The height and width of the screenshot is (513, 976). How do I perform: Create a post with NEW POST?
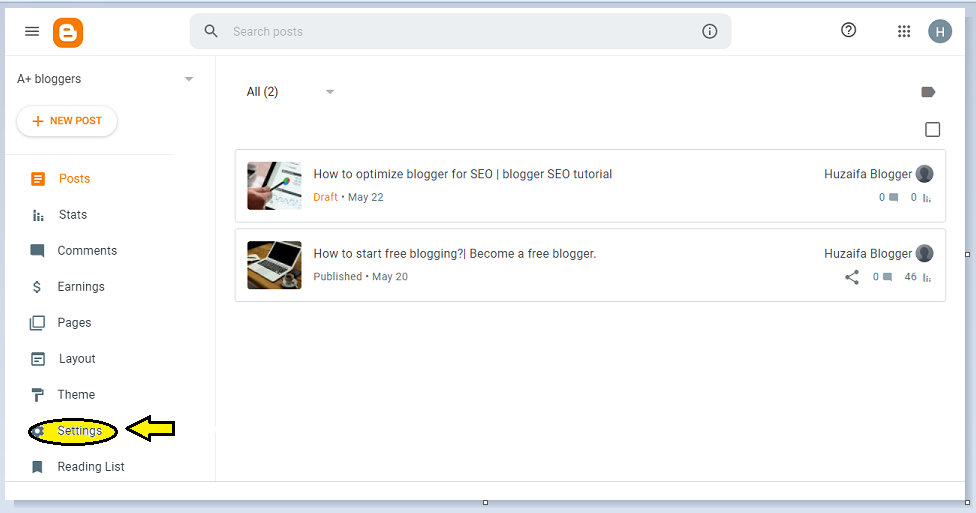(x=67, y=121)
